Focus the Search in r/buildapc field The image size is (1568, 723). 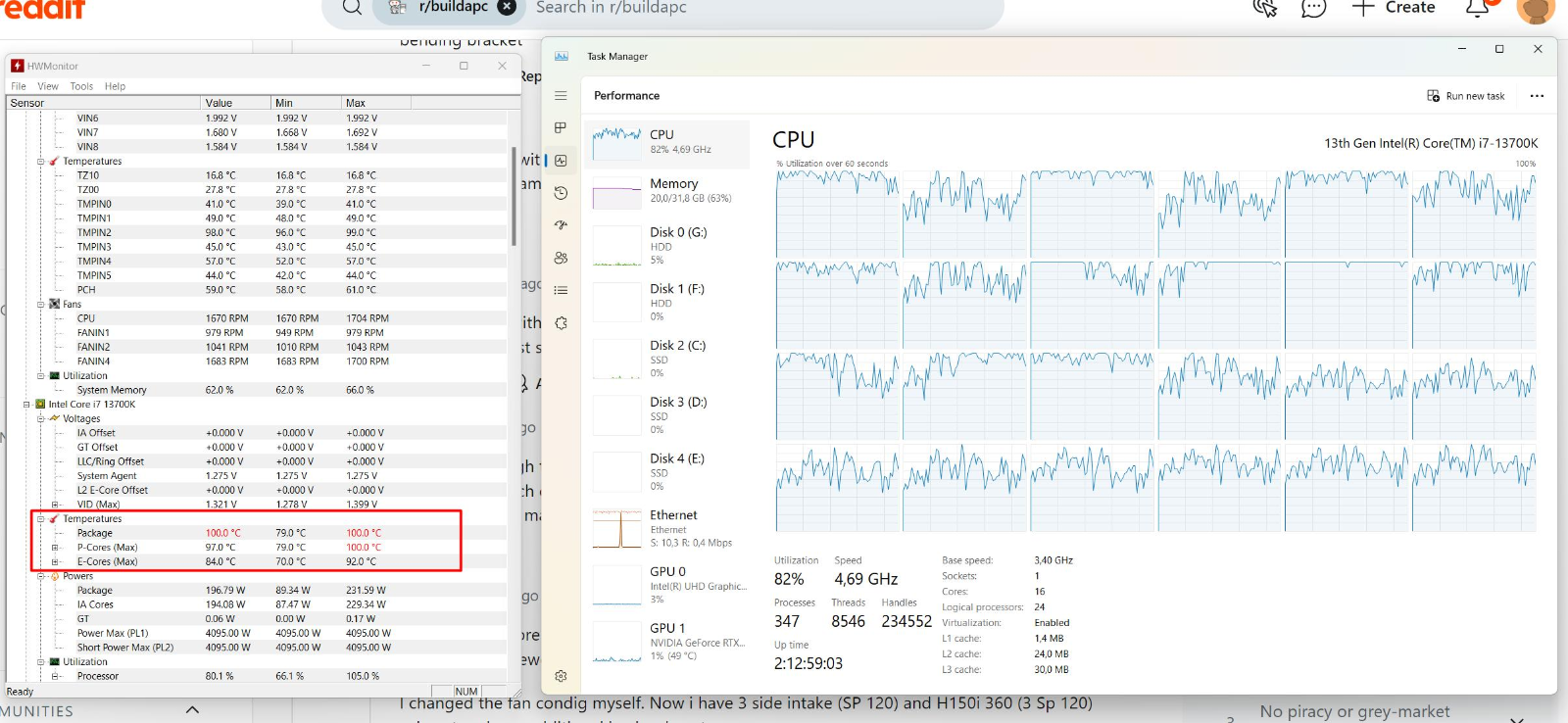764,8
